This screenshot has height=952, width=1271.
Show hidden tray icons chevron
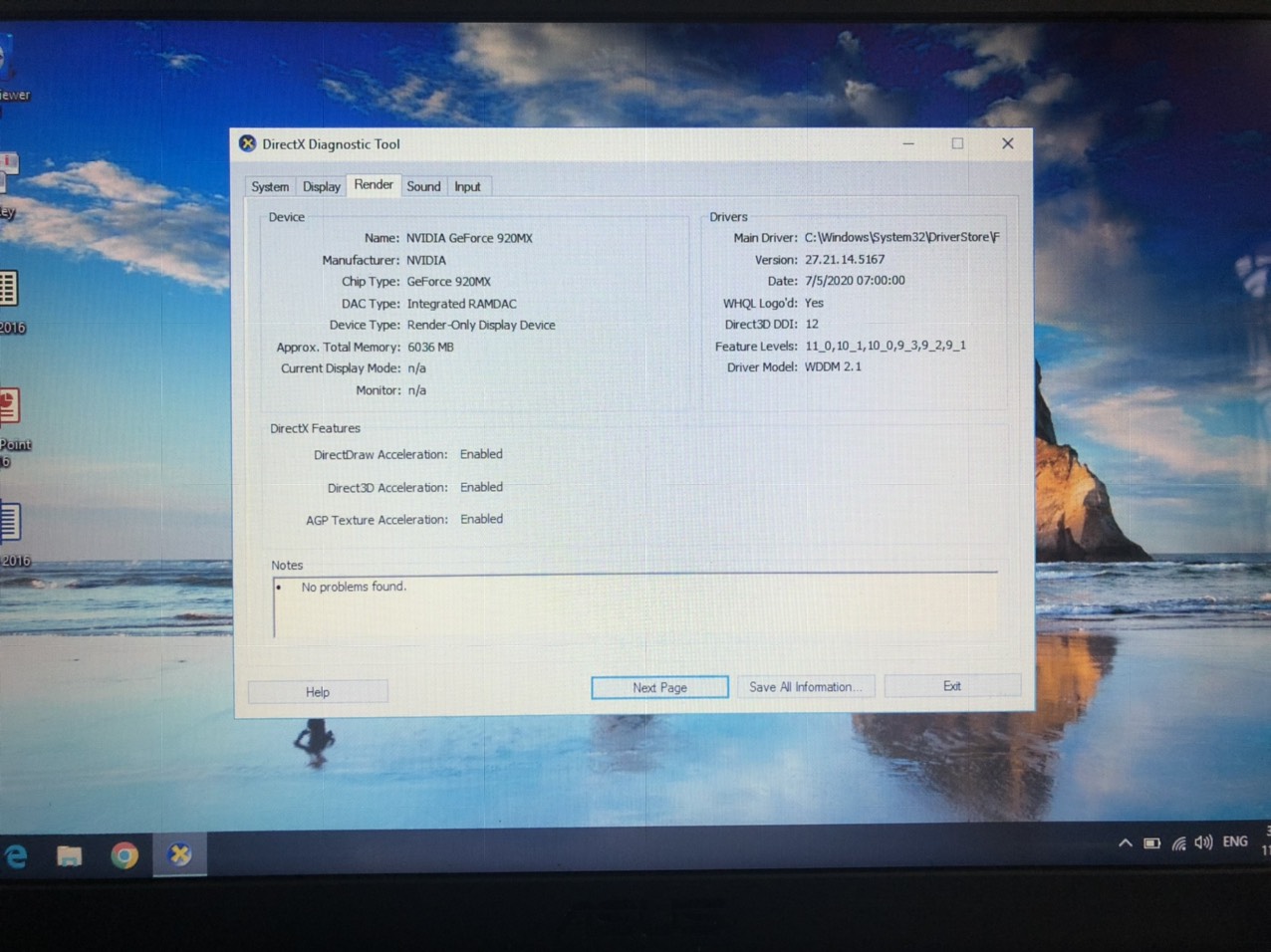tap(1126, 842)
